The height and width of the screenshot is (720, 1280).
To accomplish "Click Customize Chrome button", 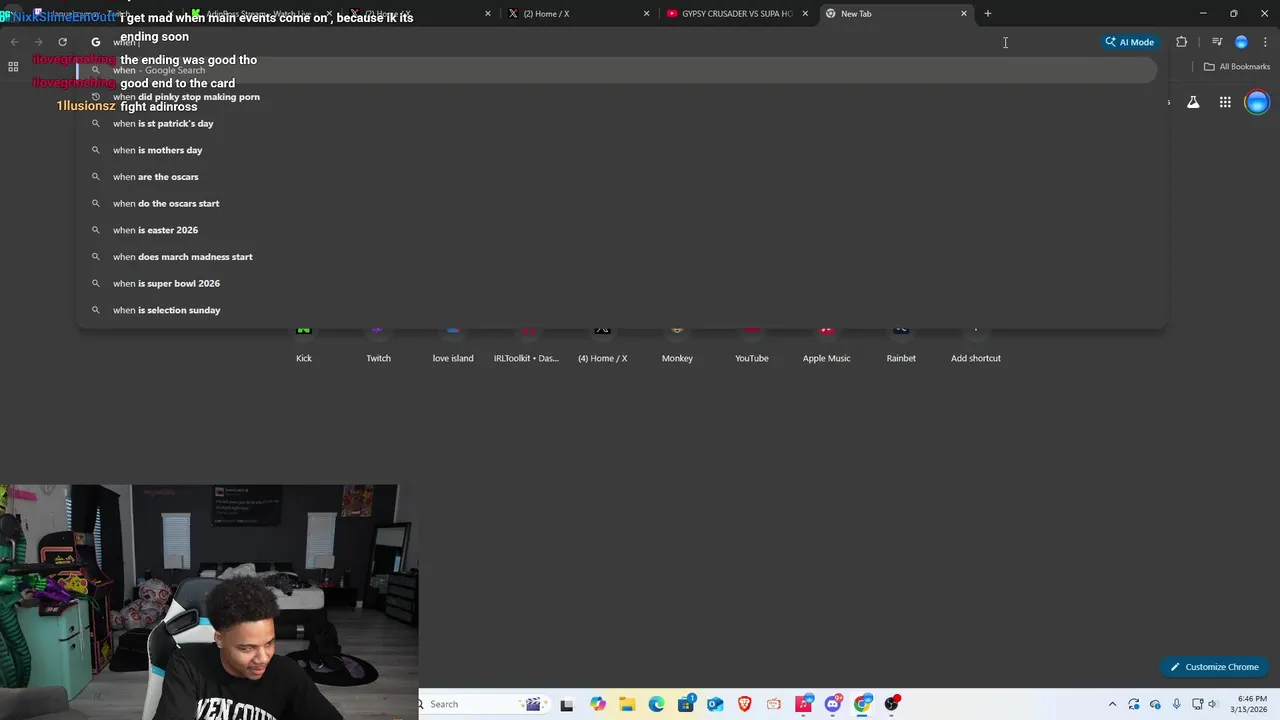I will click(1214, 667).
